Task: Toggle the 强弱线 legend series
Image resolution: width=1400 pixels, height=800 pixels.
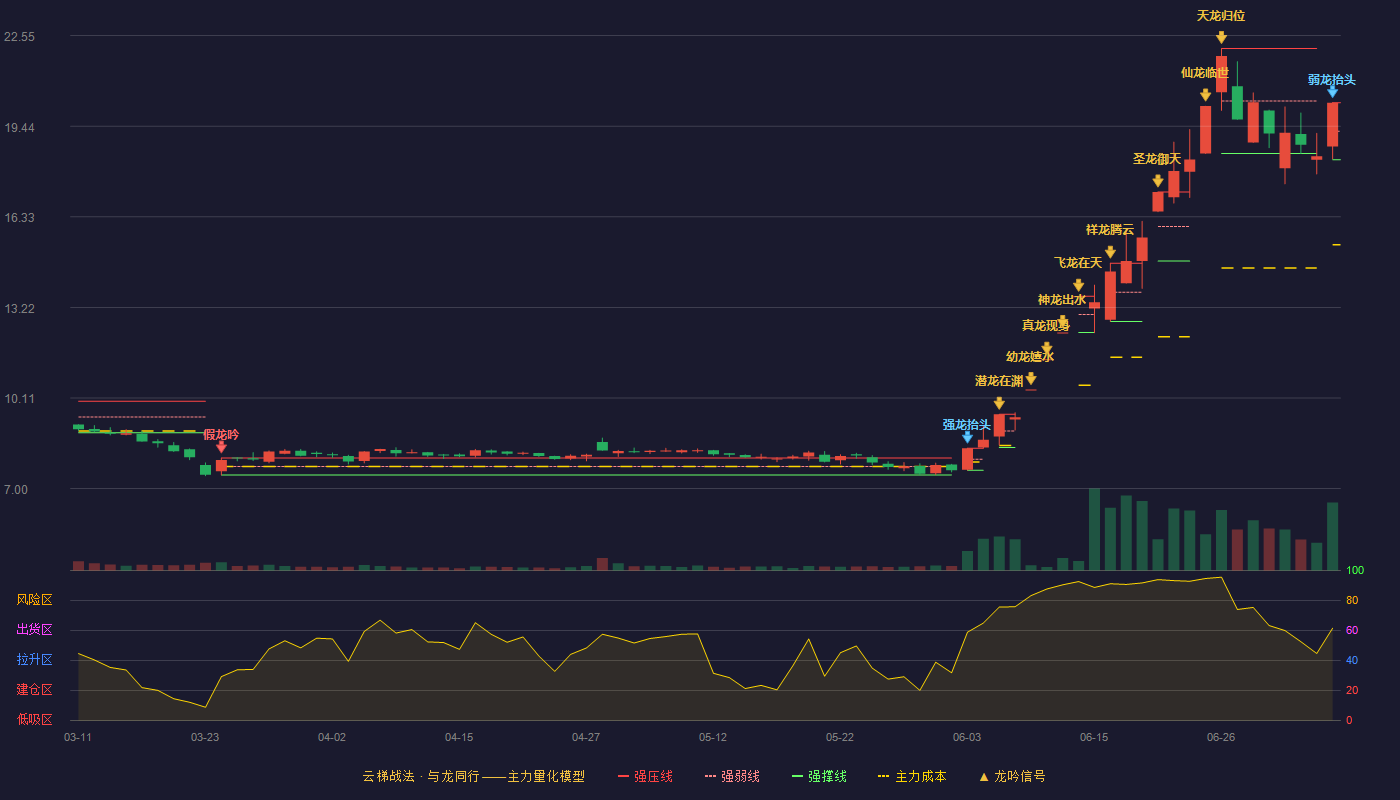Action: [x=732, y=776]
